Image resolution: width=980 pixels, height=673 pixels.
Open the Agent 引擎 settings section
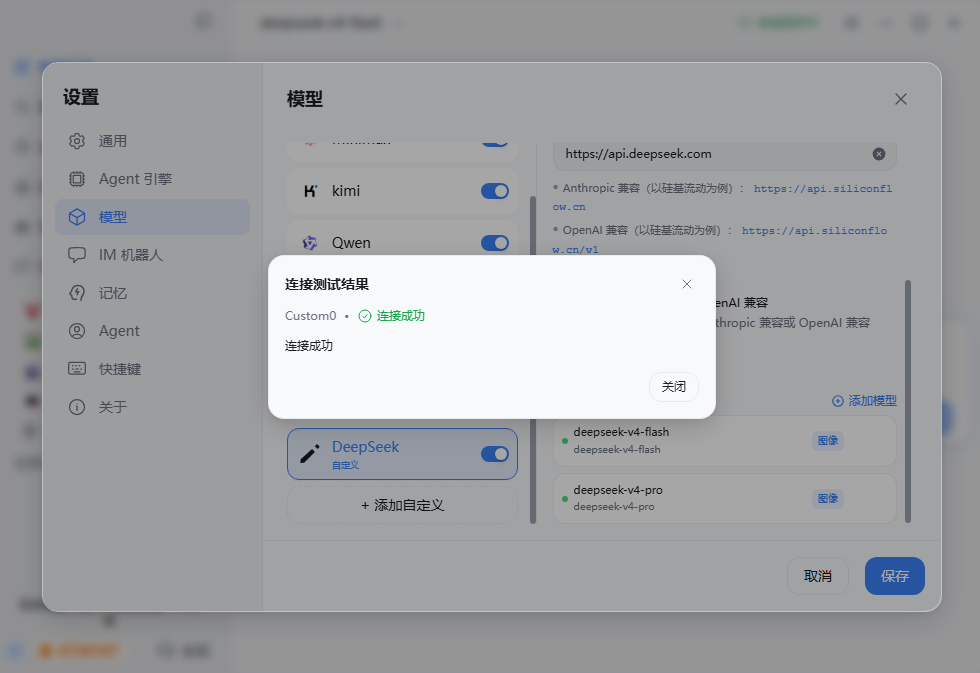pyautogui.click(x=152, y=179)
